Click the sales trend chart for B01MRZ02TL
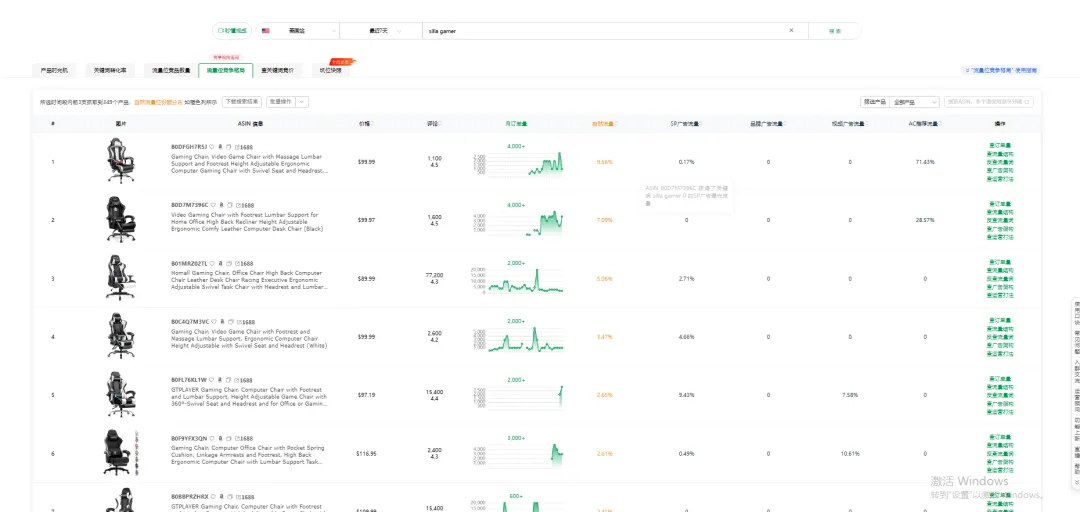The width and height of the screenshot is (1080, 512). pyautogui.click(x=525, y=278)
